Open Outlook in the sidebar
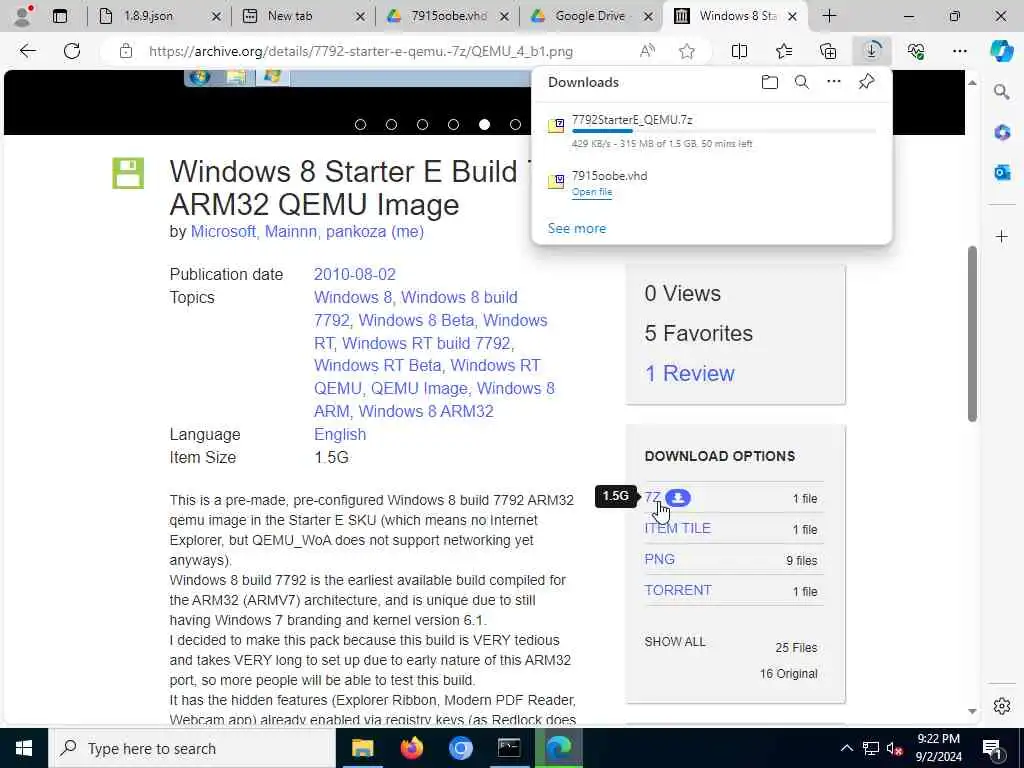 (x=1002, y=172)
